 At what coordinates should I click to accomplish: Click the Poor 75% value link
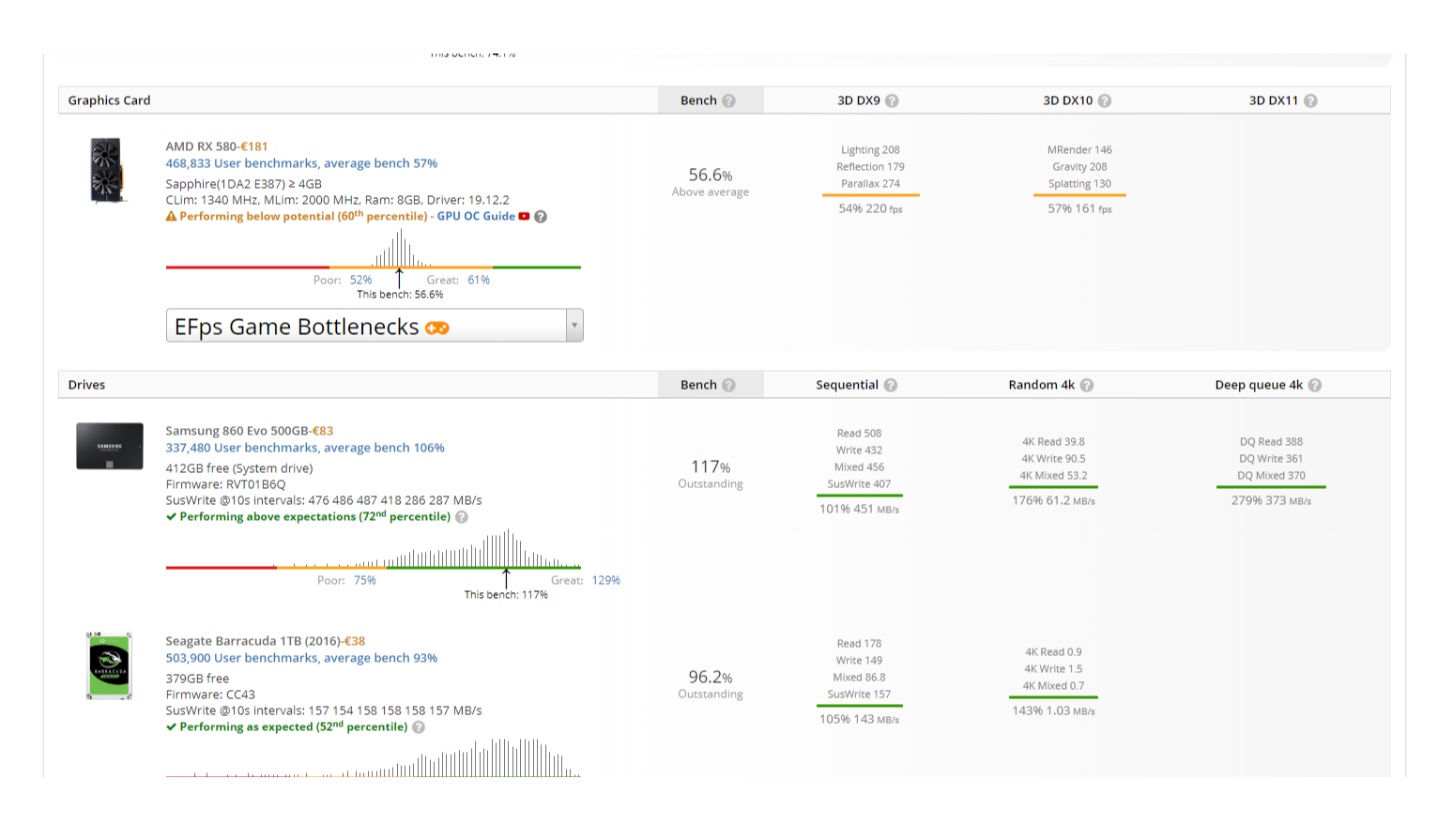click(365, 580)
